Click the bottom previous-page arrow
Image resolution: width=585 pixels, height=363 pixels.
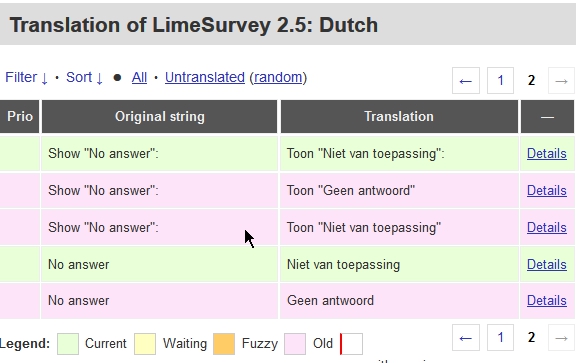[466, 338]
